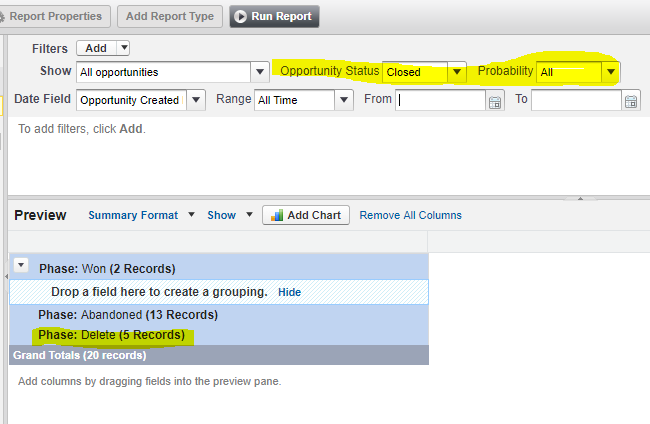Expand the Show opportunities dropdown
The height and width of the screenshot is (424, 650).
(261, 72)
